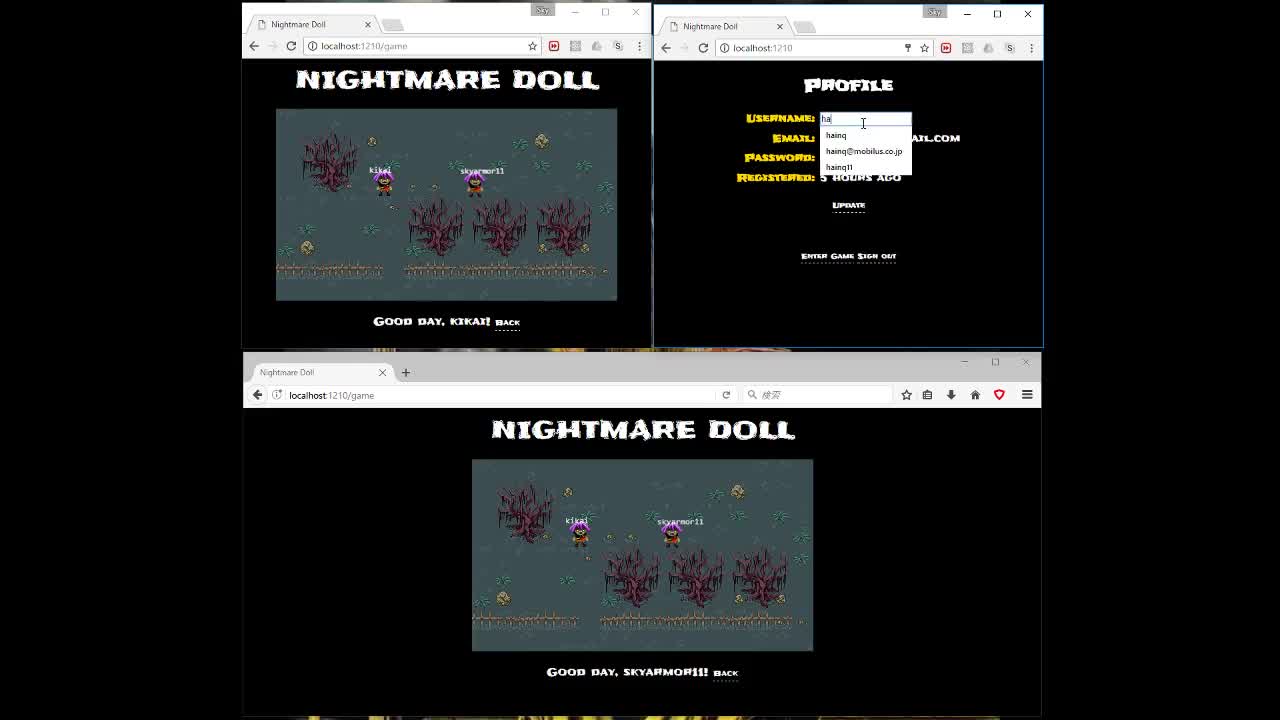Open the reading list clipboard icon
1280x720 pixels.
pyautogui.click(x=927, y=394)
